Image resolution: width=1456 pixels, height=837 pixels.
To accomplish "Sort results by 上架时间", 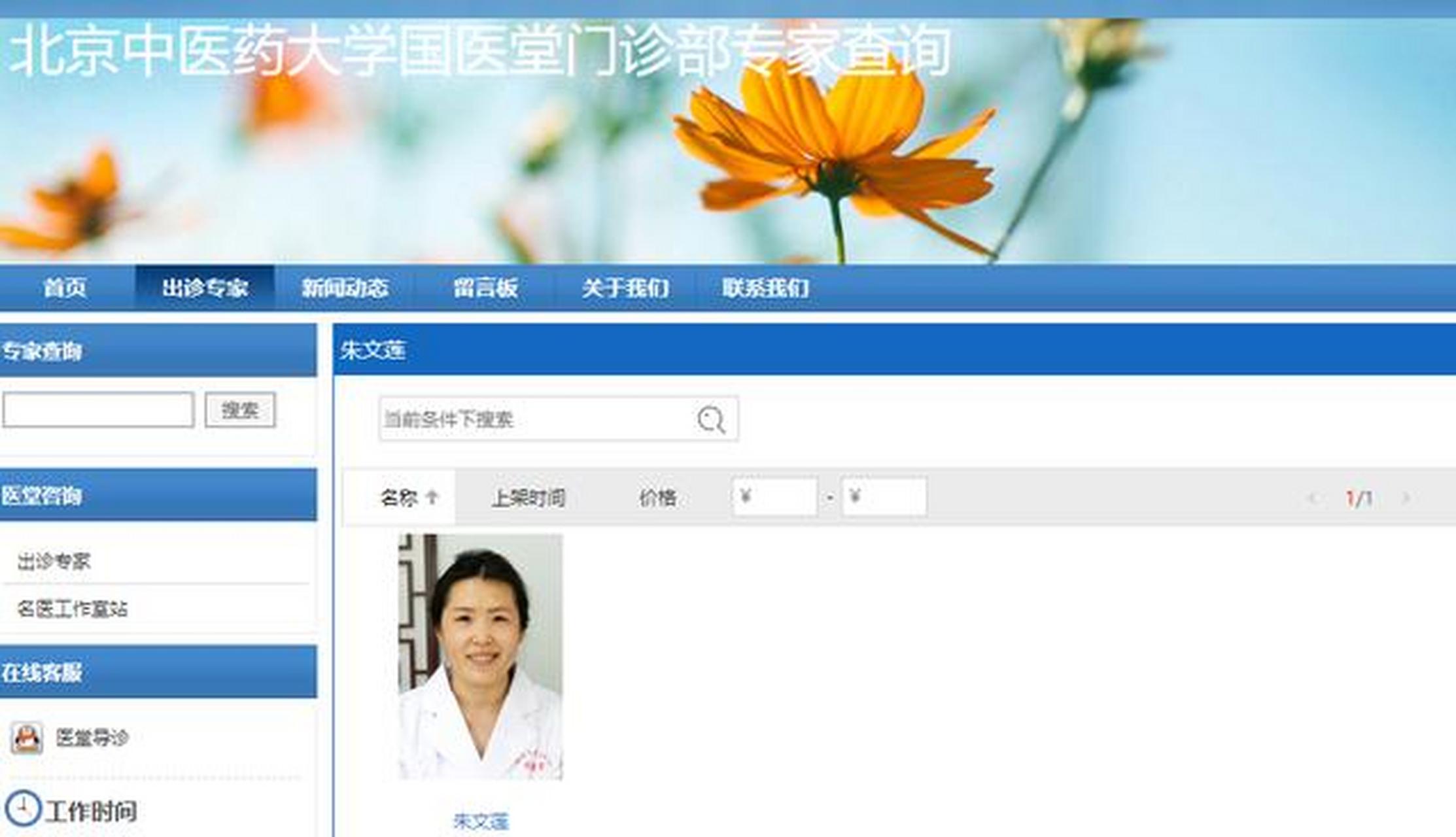I will click(529, 498).
